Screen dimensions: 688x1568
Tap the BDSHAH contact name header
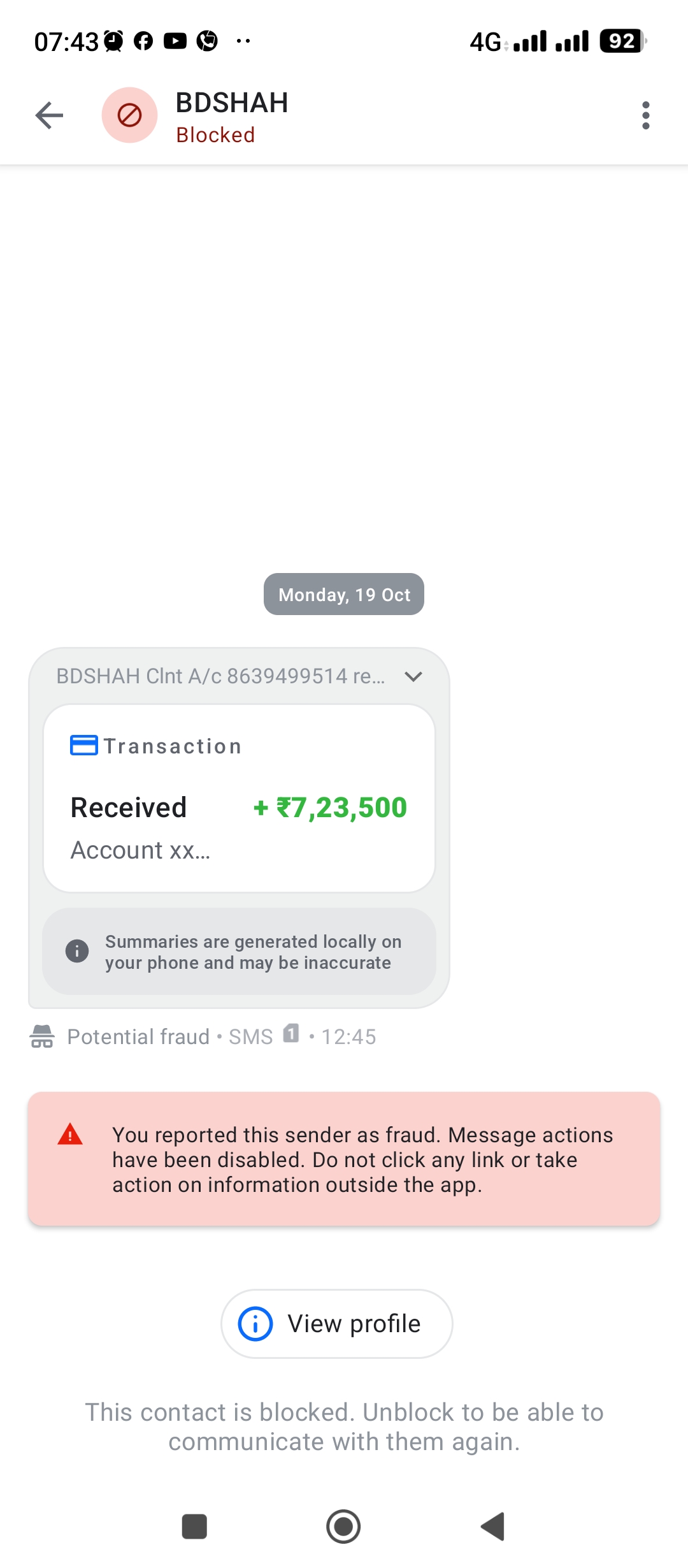pyautogui.click(x=232, y=103)
